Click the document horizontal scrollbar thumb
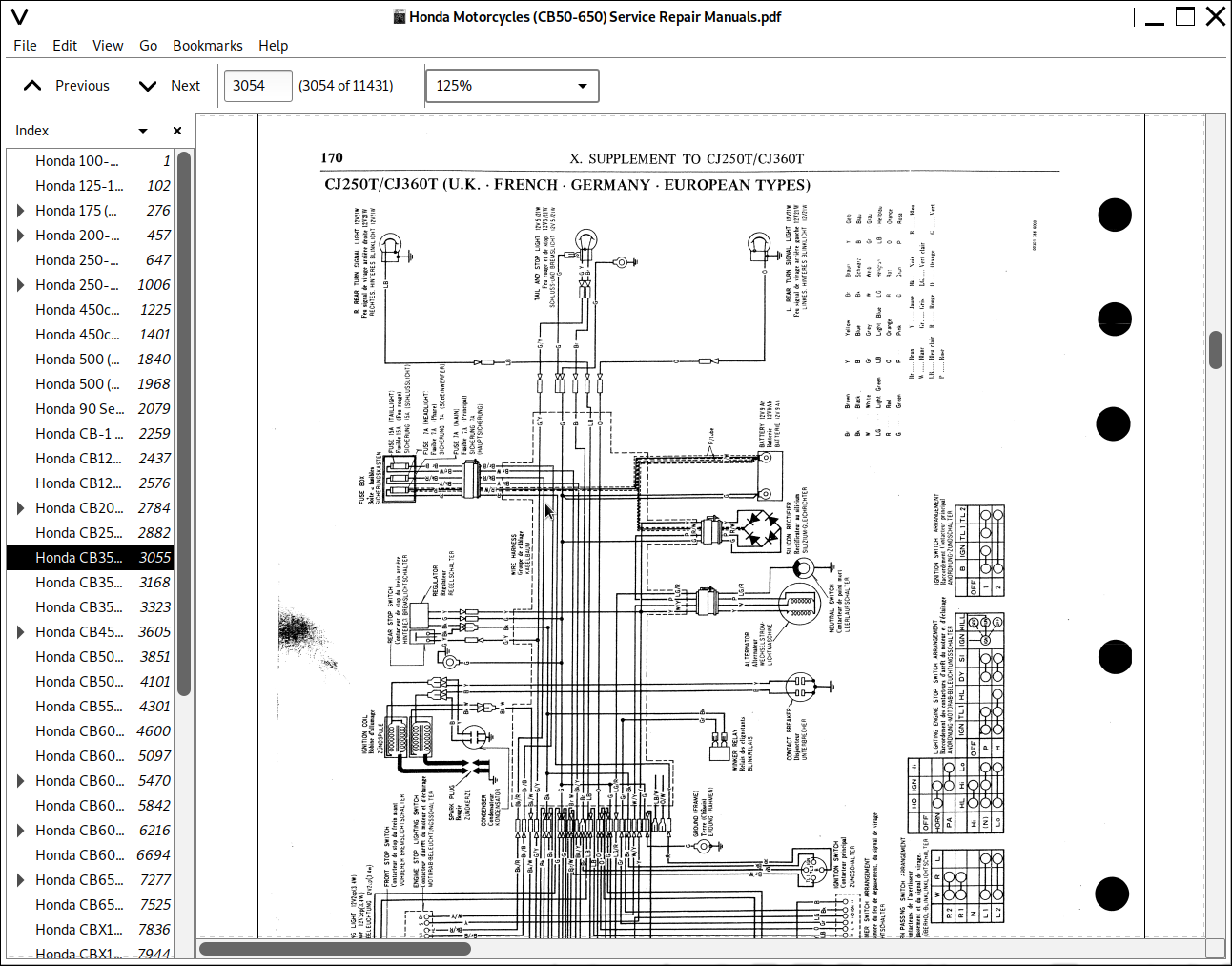Image resolution: width=1232 pixels, height=966 pixels. click(335, 948)
